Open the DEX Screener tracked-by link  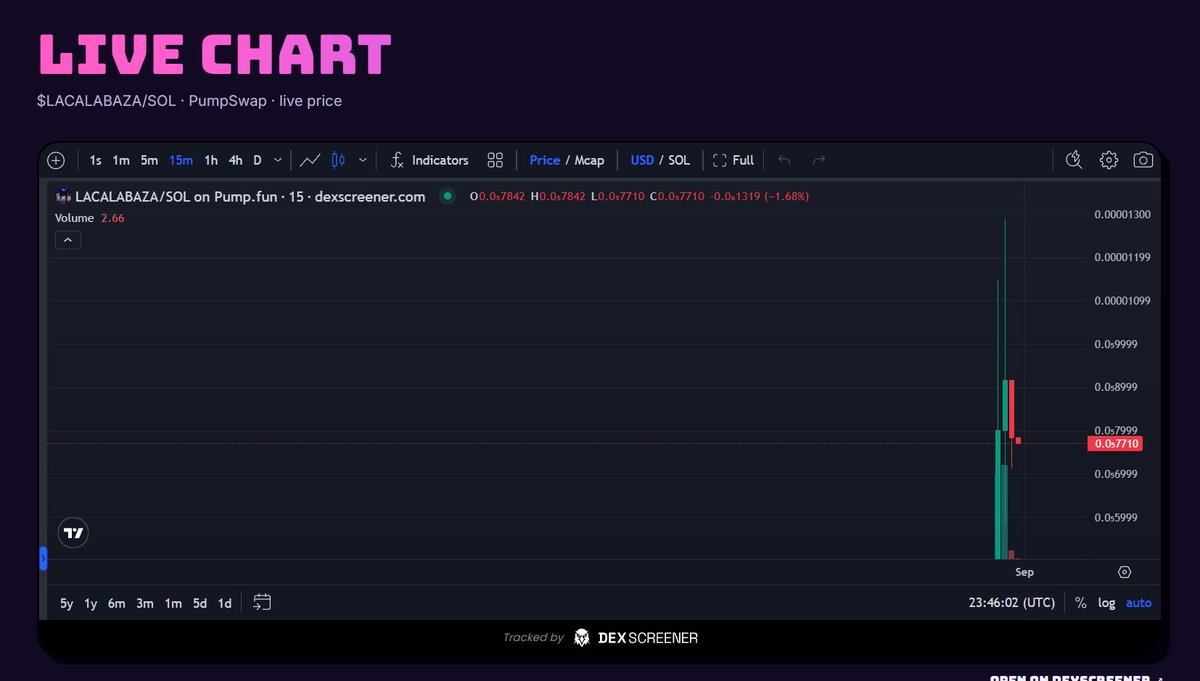[636, 638]
